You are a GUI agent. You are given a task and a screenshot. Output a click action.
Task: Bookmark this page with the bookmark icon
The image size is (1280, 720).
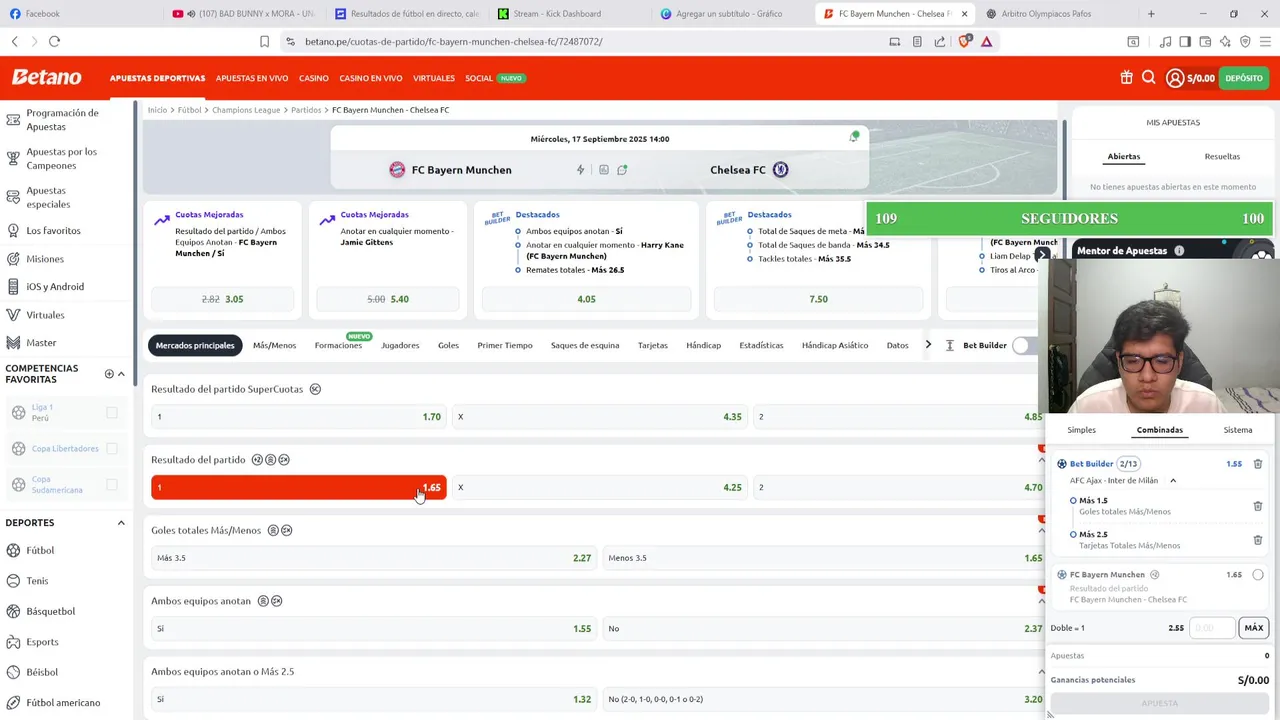264,41
